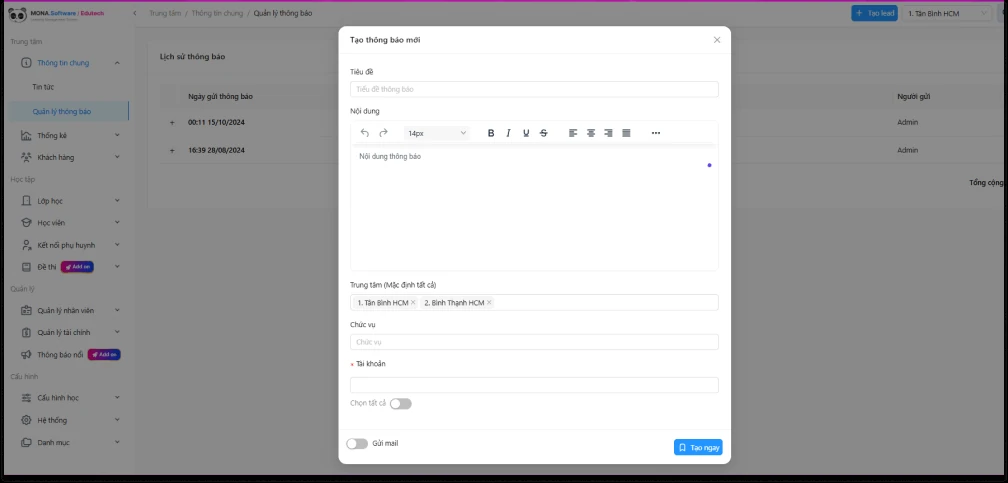
Task: Expand the Học viên menu
Action: coord(117,223)
